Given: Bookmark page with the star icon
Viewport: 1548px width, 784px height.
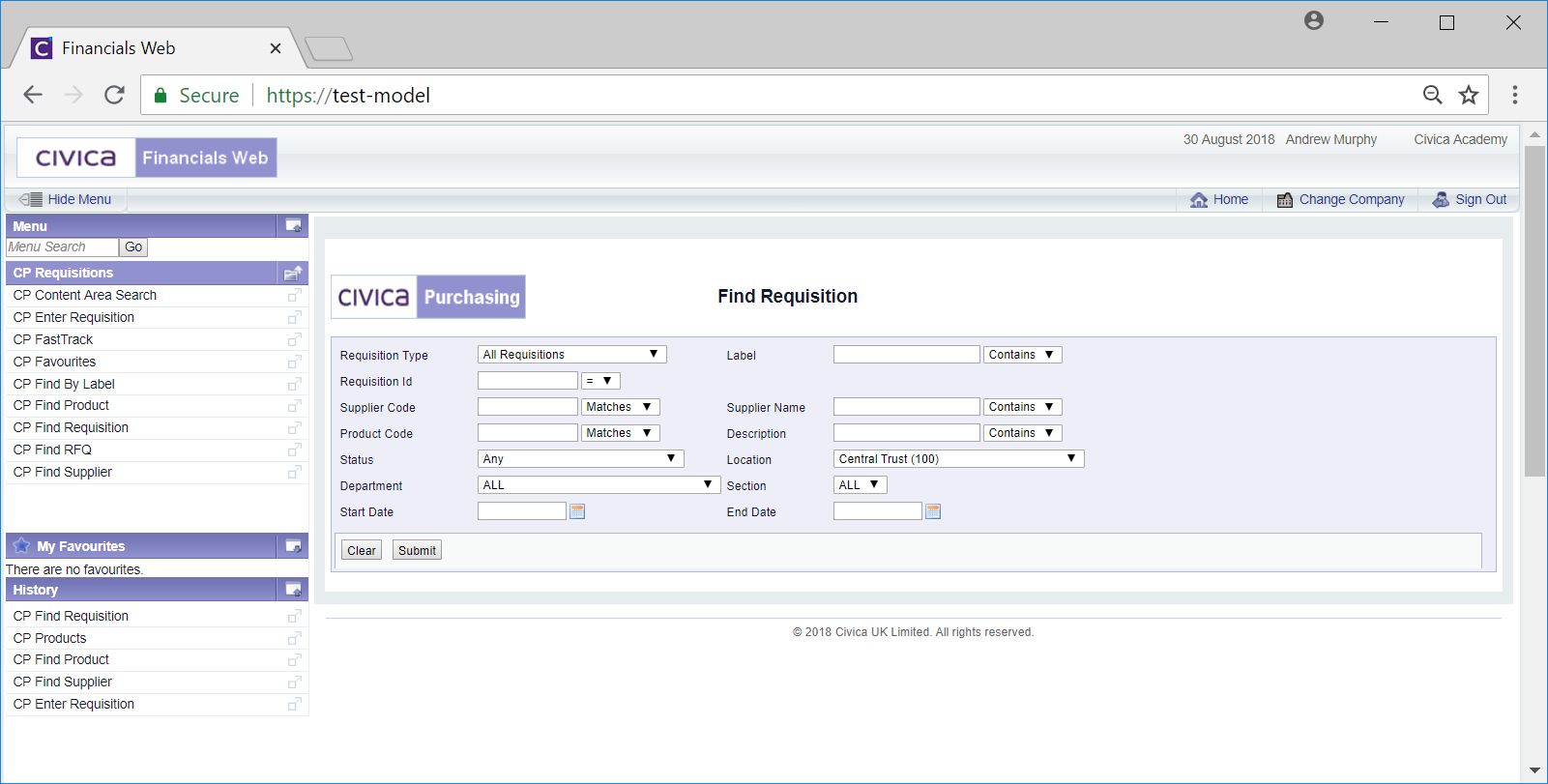Looking at the screenshot, I should (x=1469, y=95).
